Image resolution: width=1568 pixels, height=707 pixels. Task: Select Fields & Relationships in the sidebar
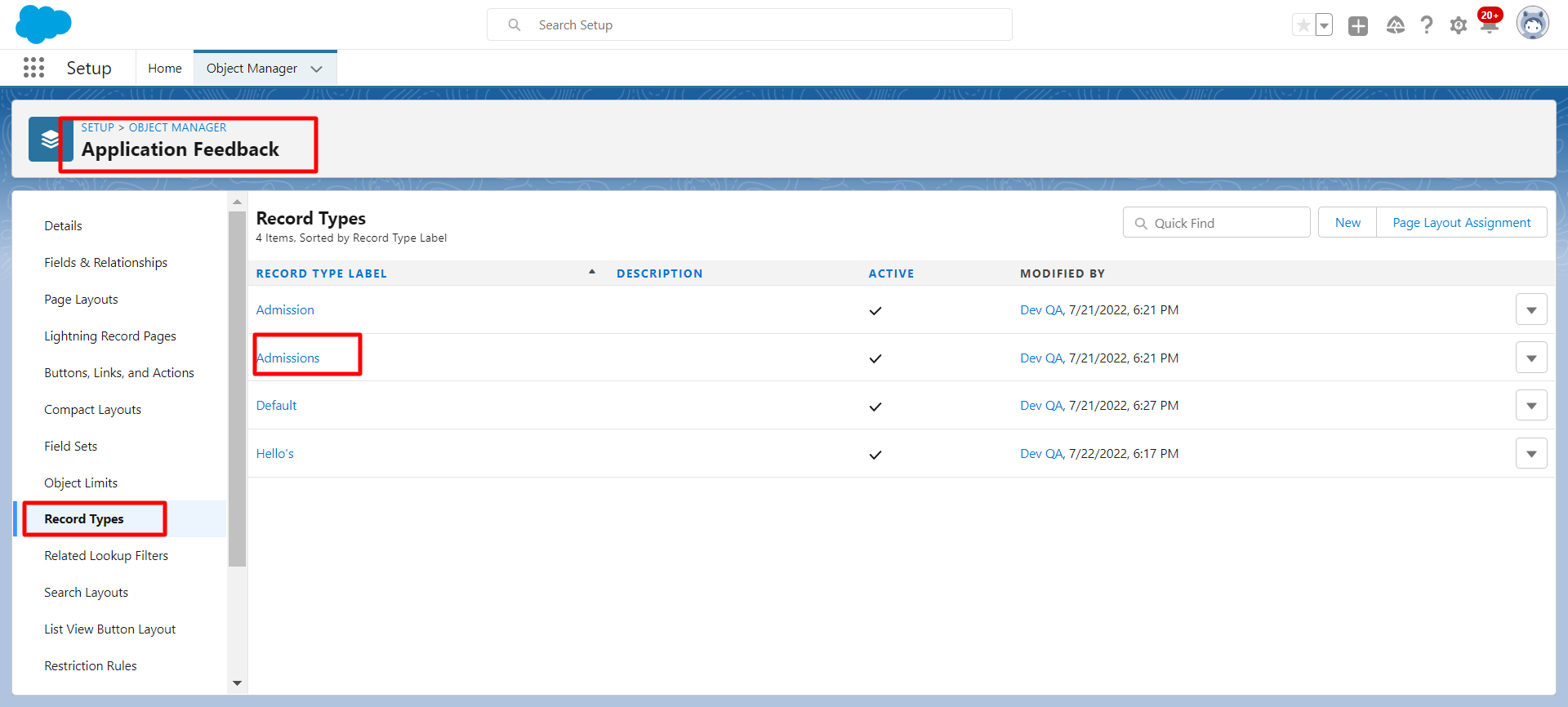click(x=106, y=263)
